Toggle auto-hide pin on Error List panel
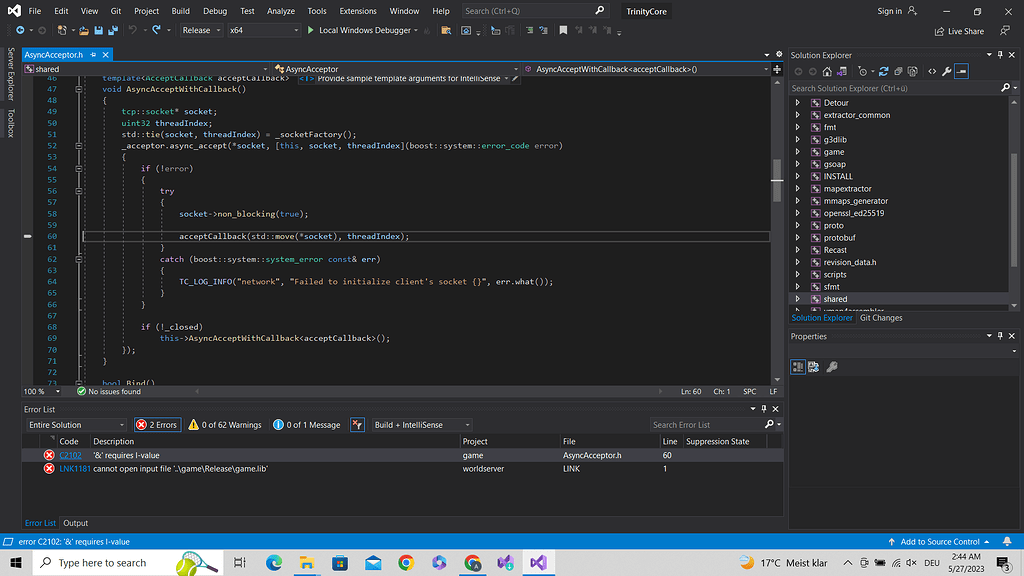Viewport: 1024px width, 576px height. click(763, 409)
